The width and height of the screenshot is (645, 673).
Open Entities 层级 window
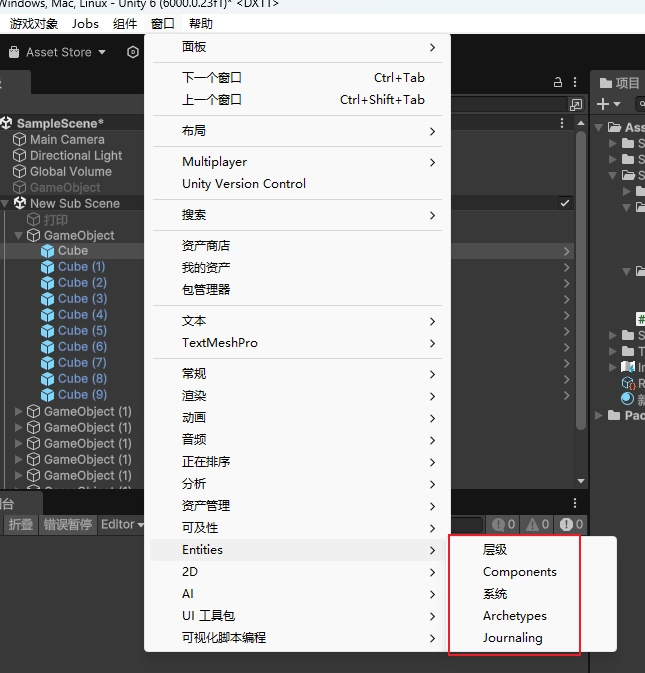(532, 550)
